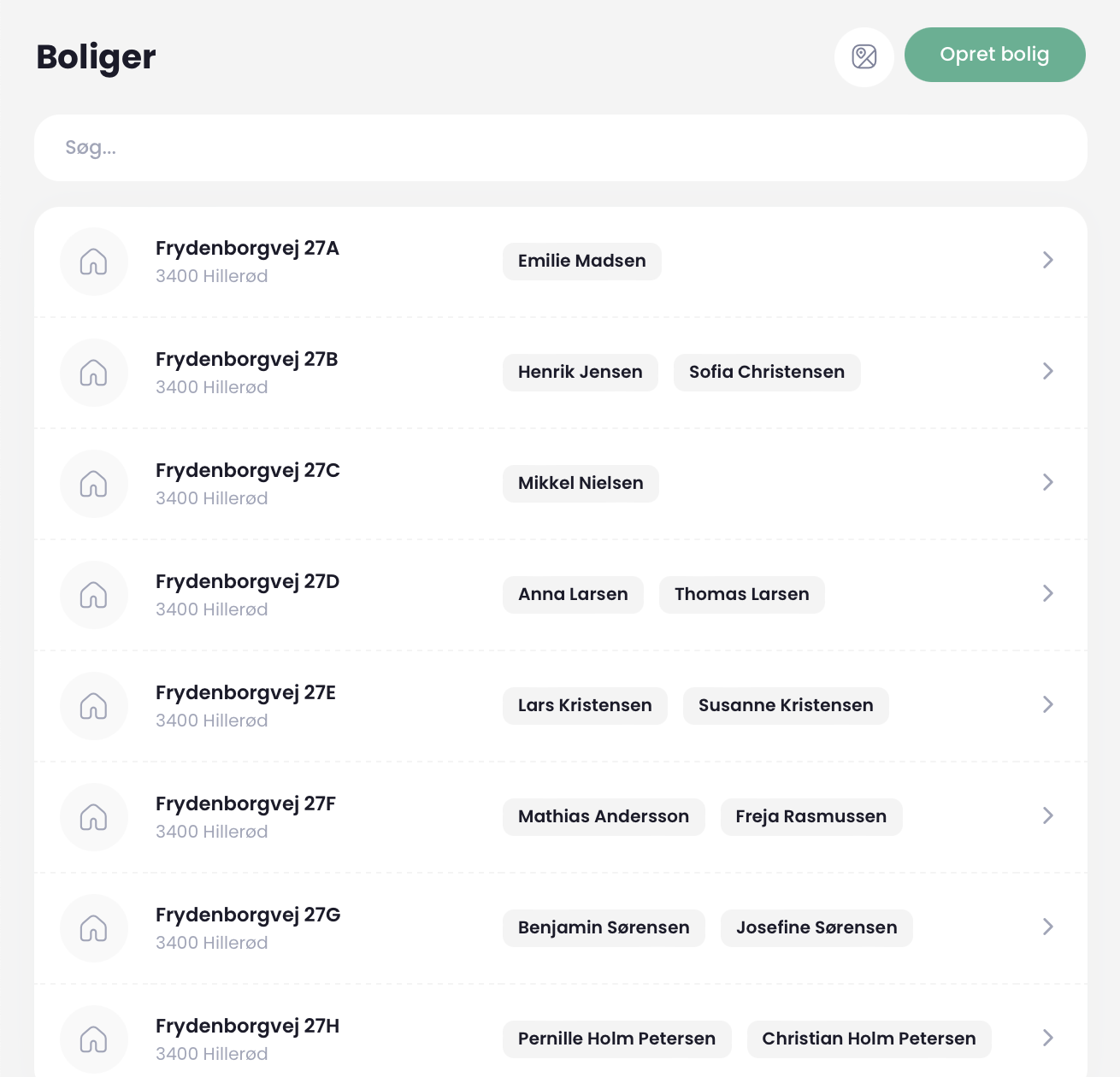Click the Opret bolig button
Image resolution: width=1120 pixels, height=1077 pixels.
point(995,55)
